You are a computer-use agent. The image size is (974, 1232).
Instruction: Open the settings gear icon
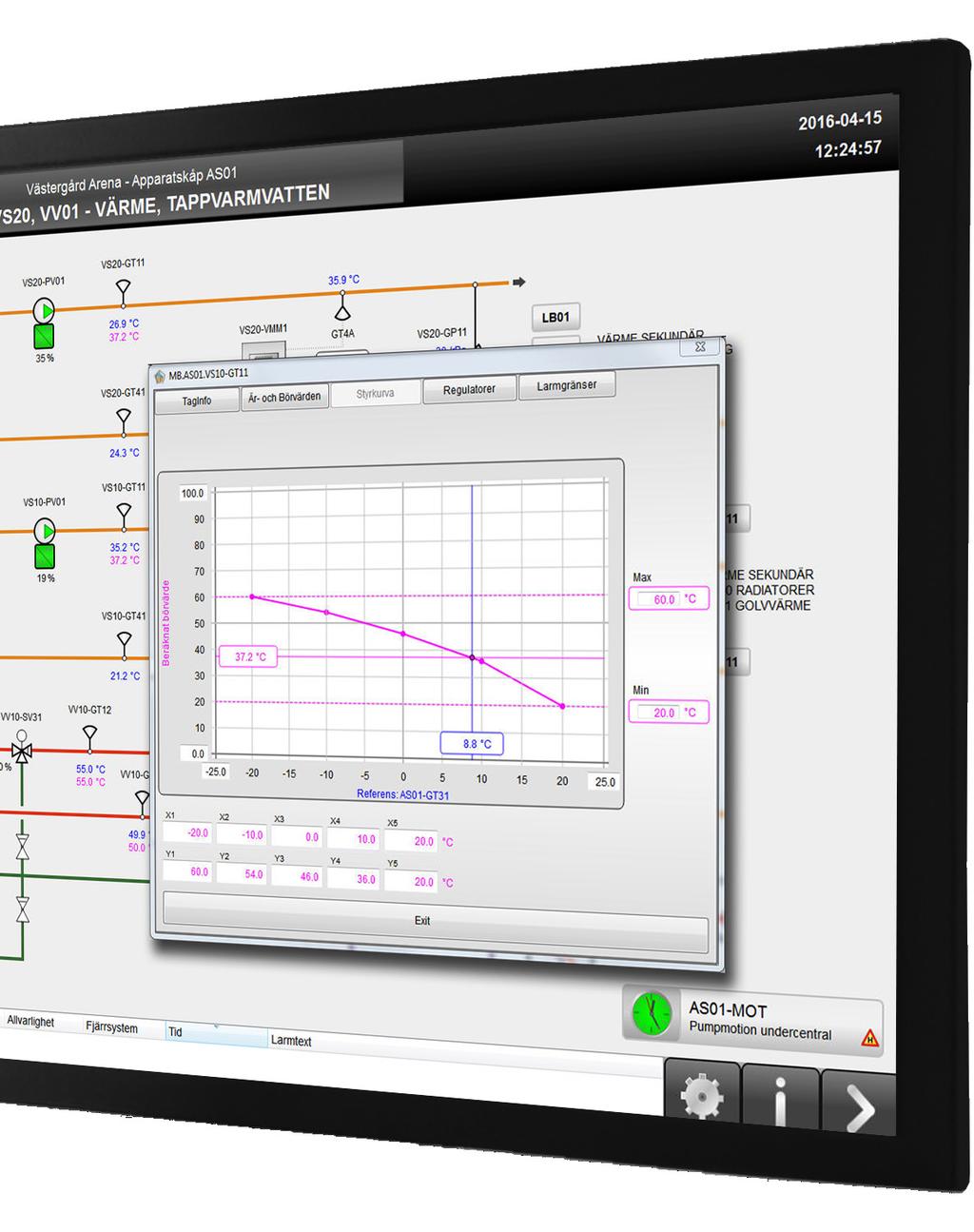[702, 1096]
